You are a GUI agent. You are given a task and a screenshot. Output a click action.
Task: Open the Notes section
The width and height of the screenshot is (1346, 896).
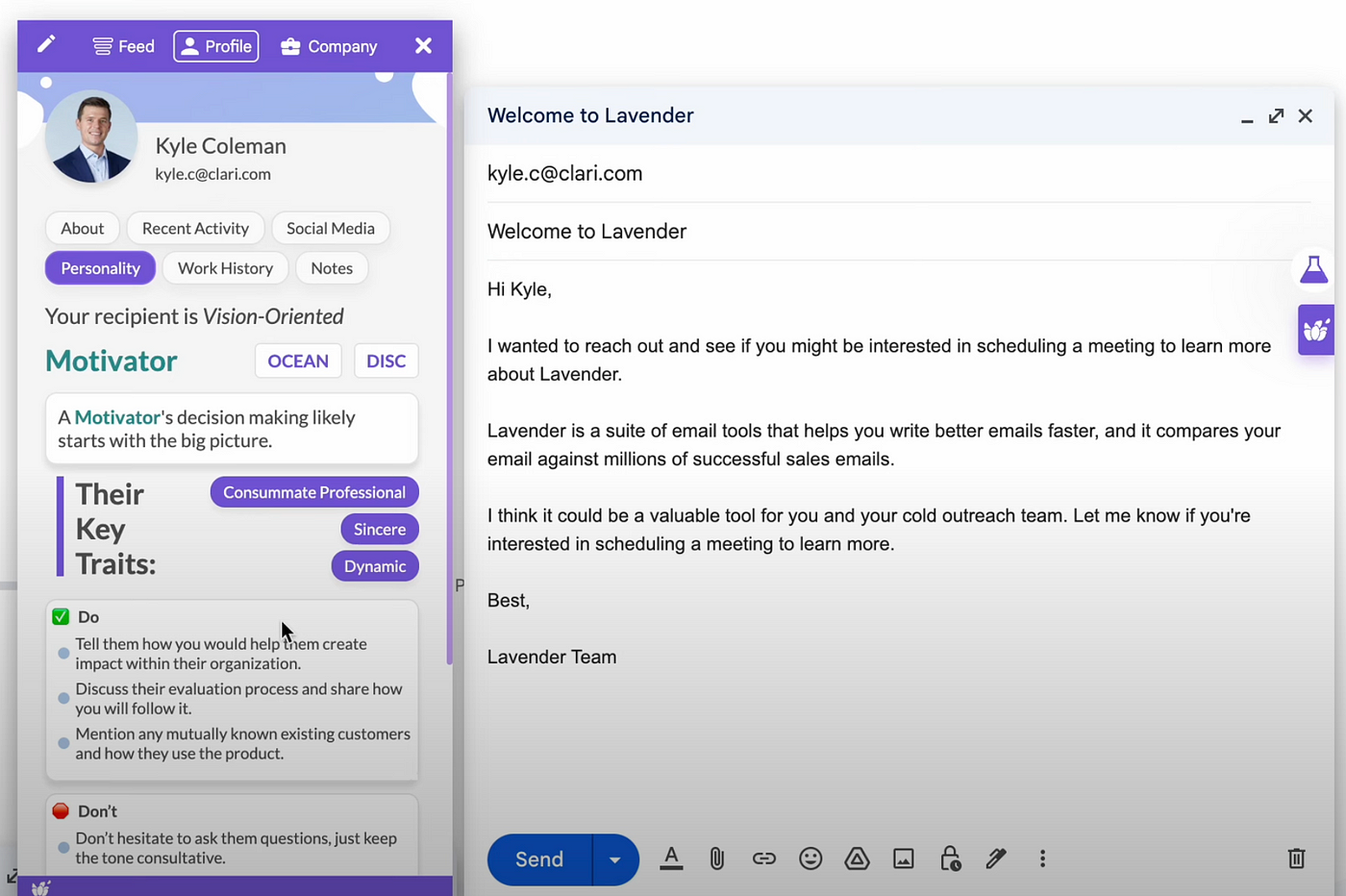[332, 268]
